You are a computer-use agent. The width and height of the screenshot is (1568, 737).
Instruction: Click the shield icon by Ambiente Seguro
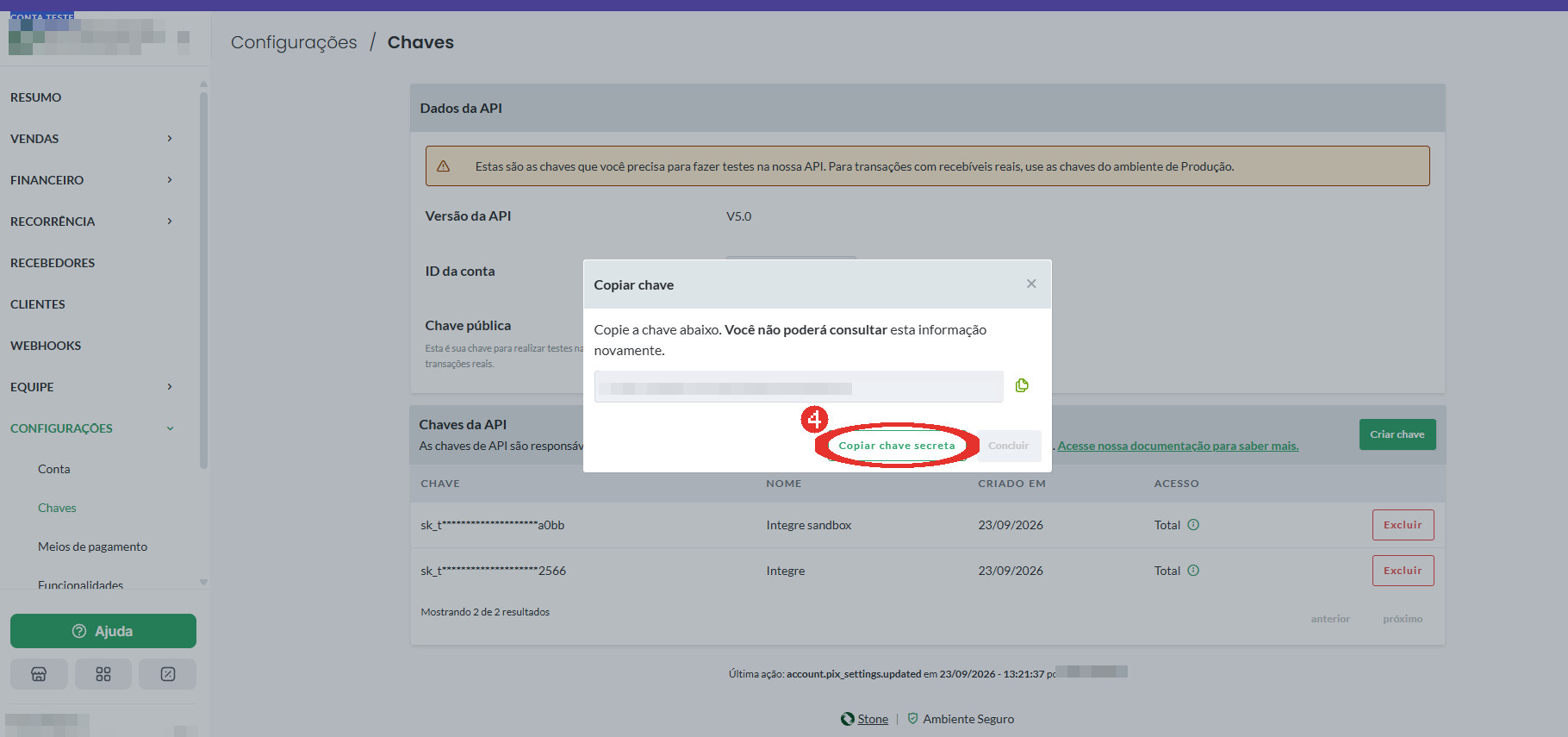click(x=912, y=718)
